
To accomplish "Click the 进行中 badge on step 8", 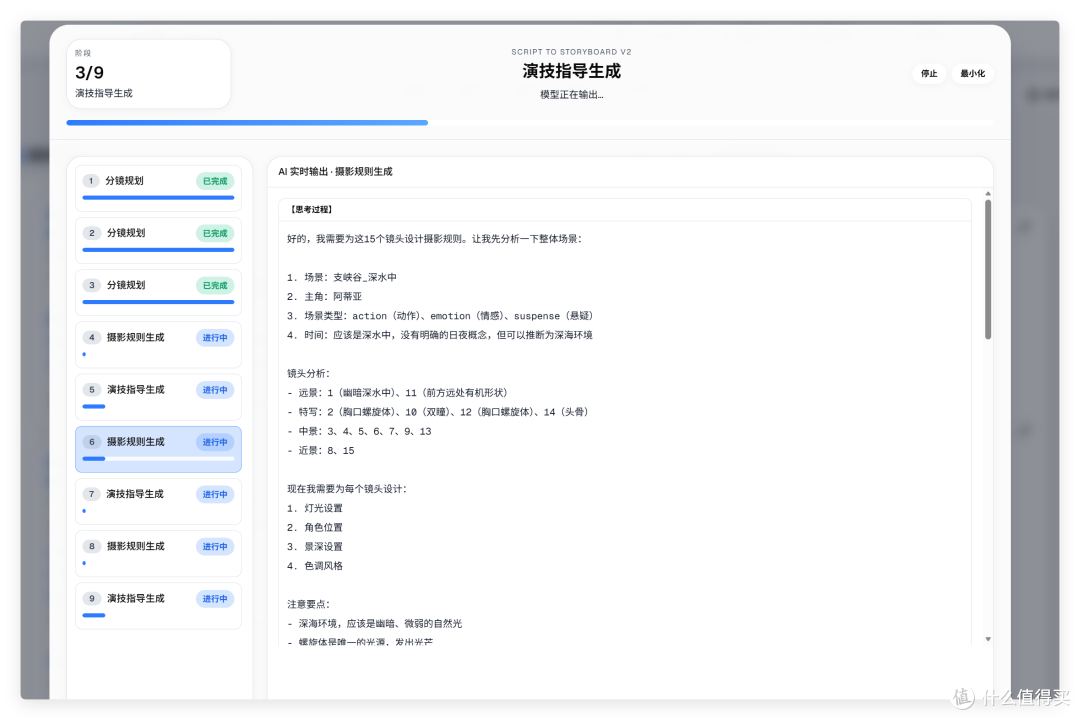I will 215,546.
